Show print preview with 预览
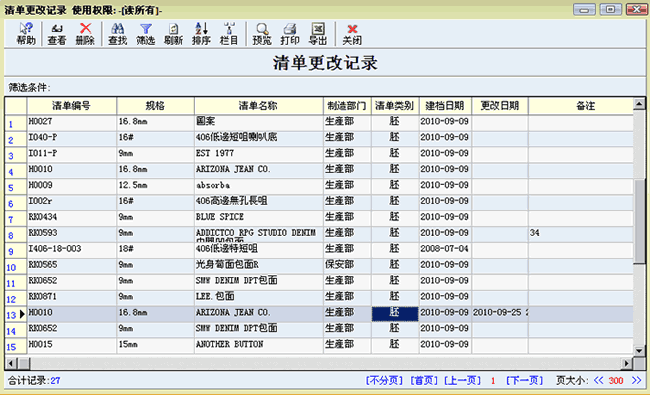The width and height of the screenshot is (650, 395). (262, 34)
